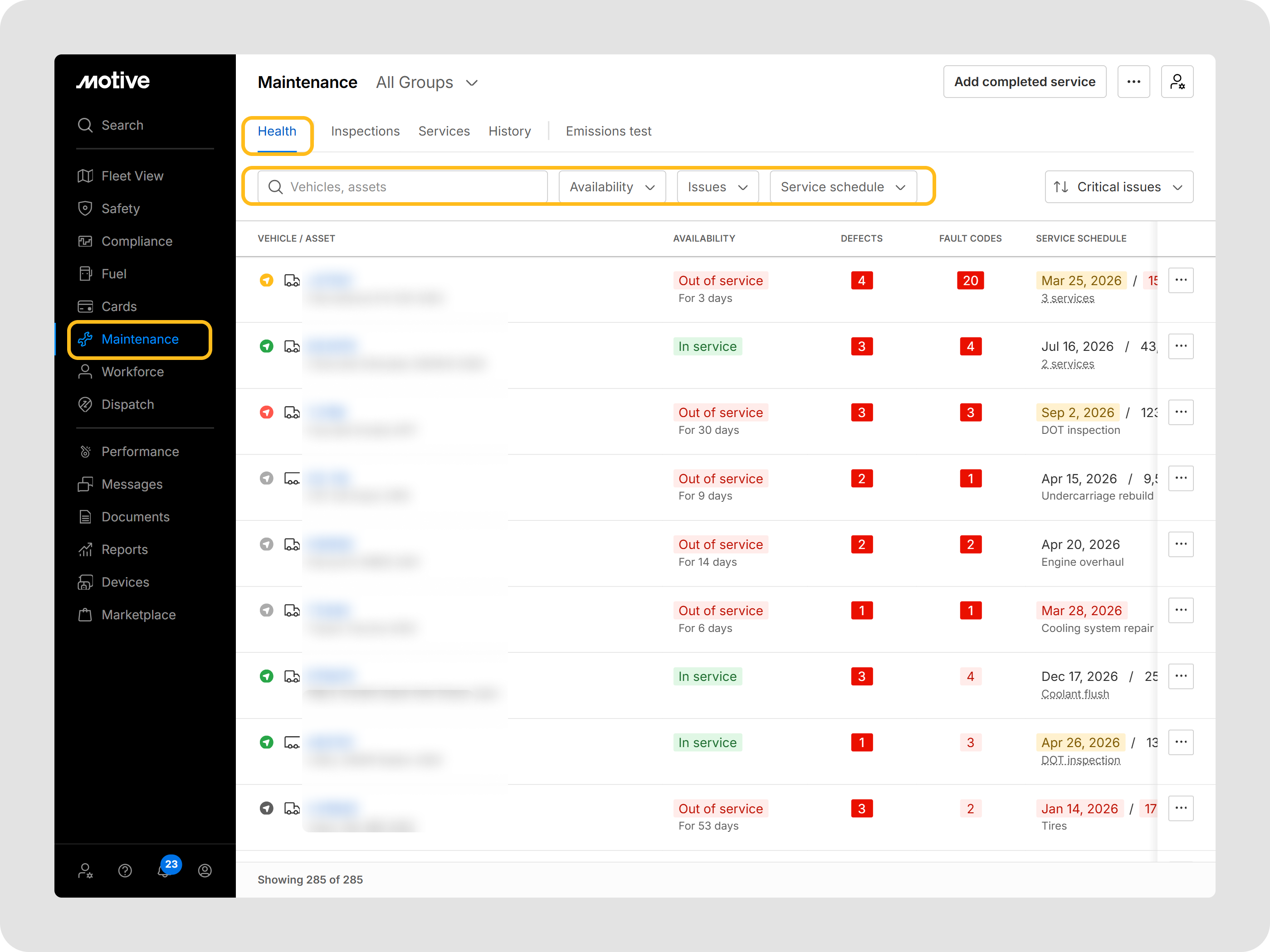Click orange location icon in first row
This screenshot has height=952, width=1270.
point(266,281)
